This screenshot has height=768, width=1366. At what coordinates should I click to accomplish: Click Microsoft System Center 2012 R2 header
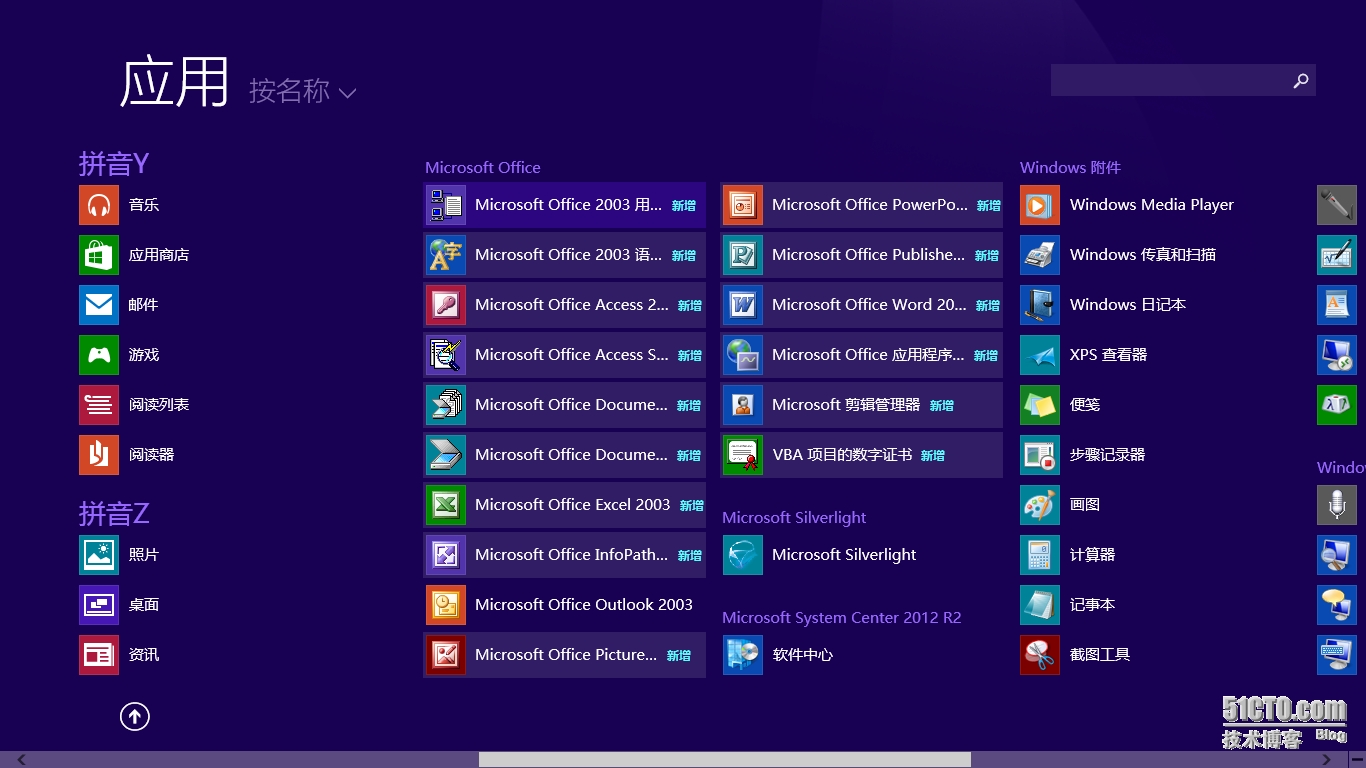click(841, 617)
